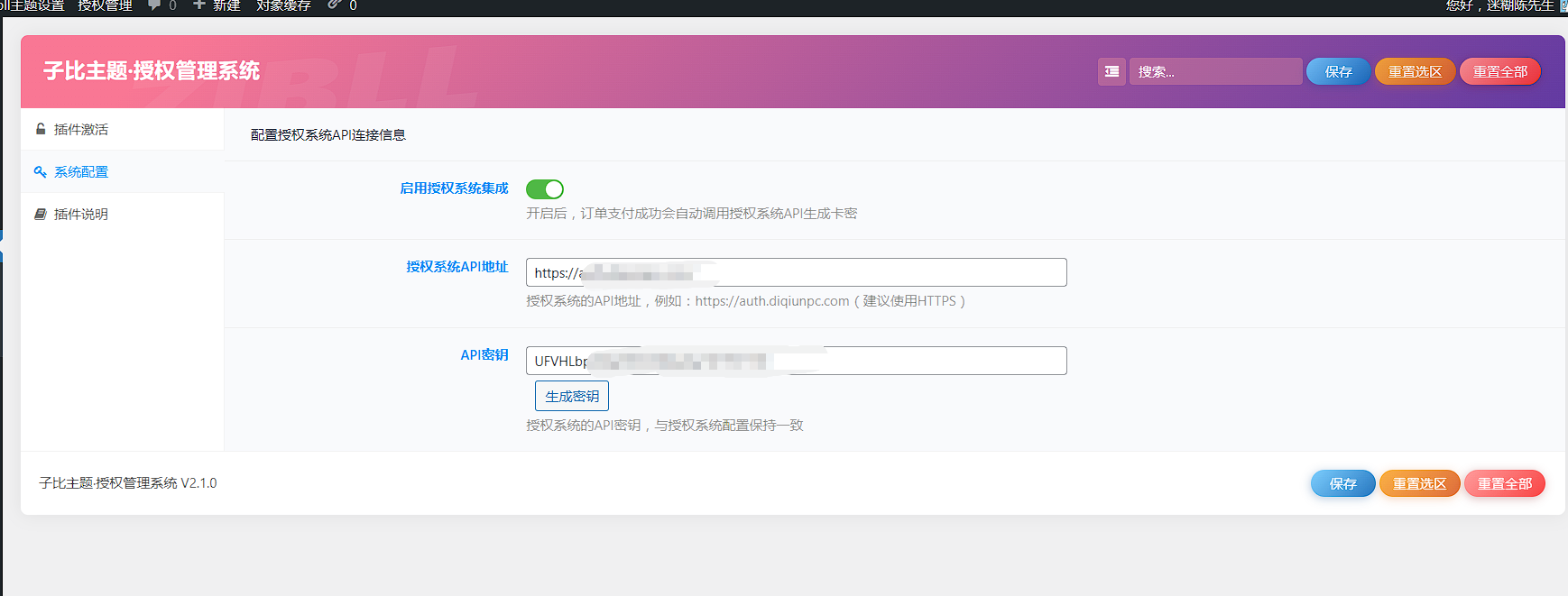Click the 子比主题·授权管理系统 header title
Viewport: 1568px width, 596px height.
[152, 71]
